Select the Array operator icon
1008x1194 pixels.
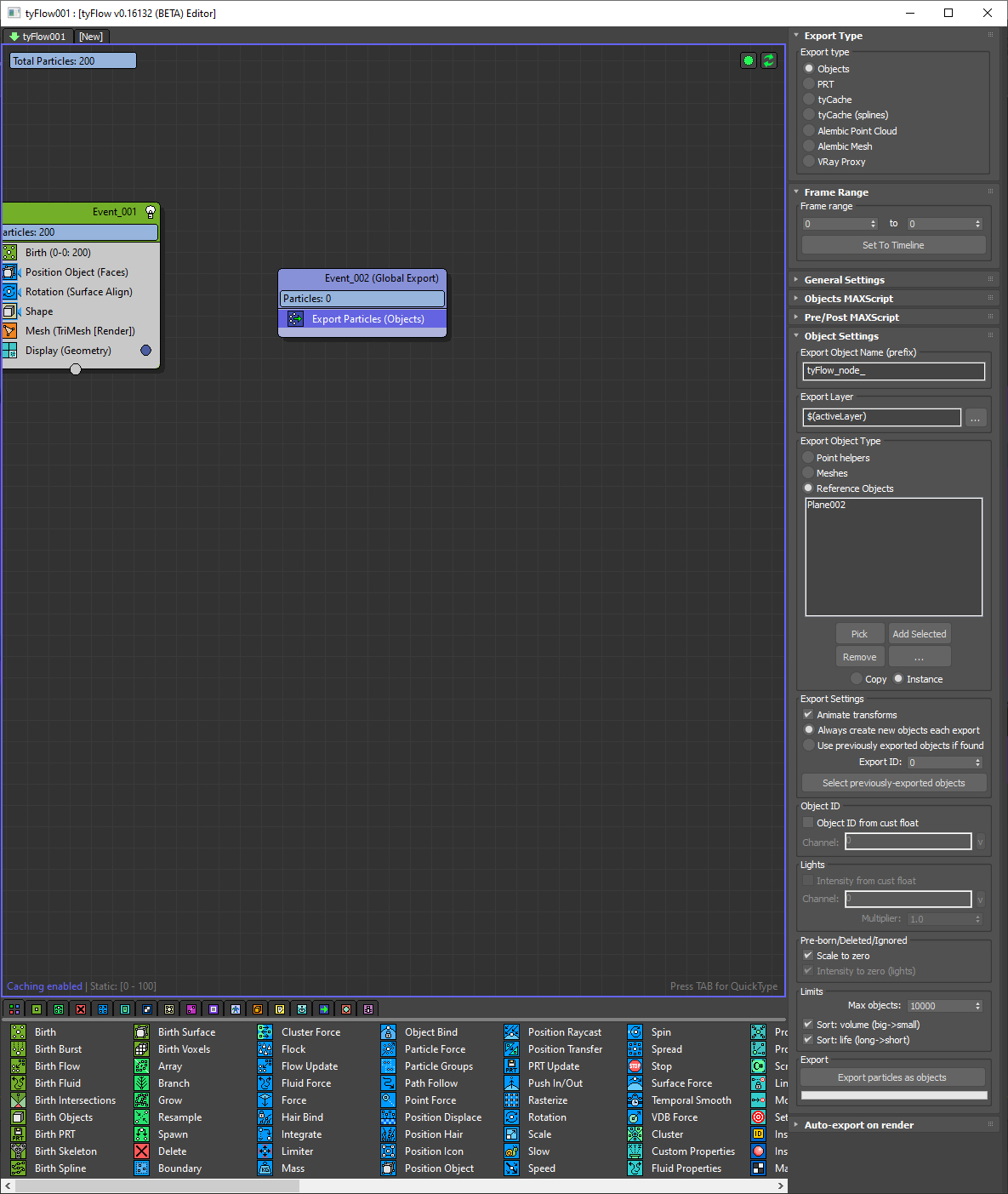tap(141, 1066)
